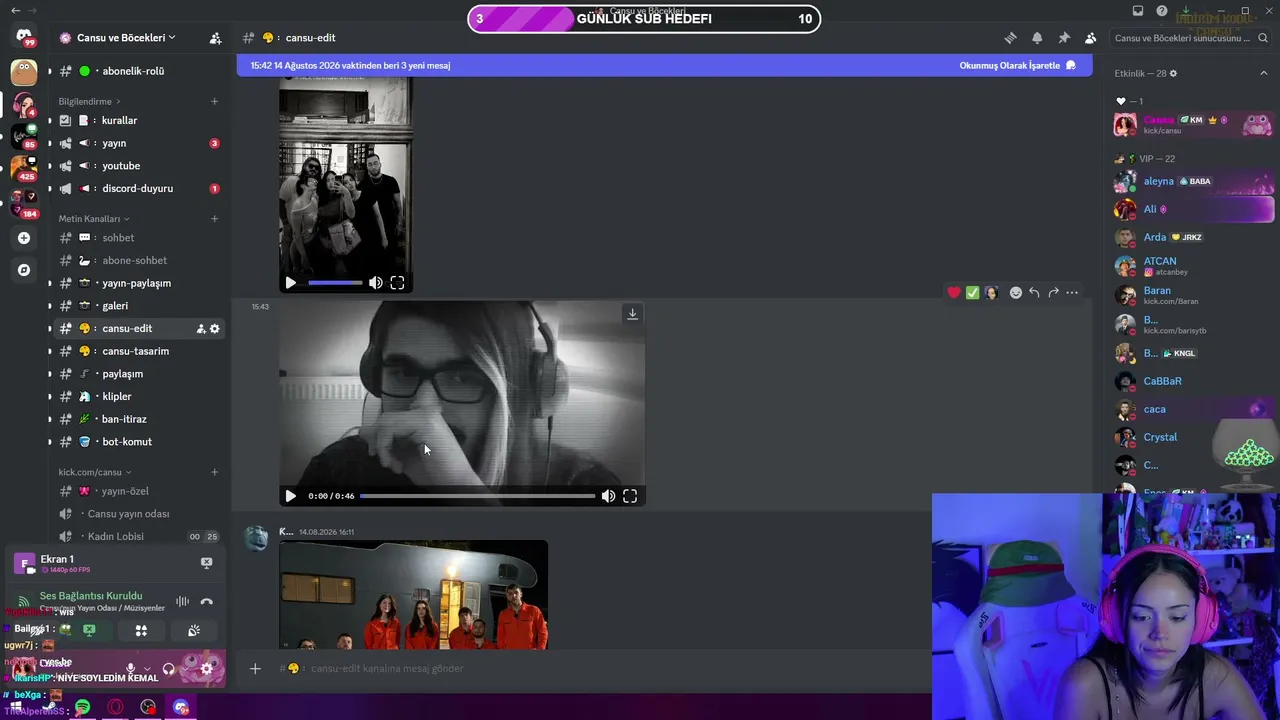Open the inbox icon in title bar
The width and height of the screenshot is (1280, 720).
coord(1138,11)
